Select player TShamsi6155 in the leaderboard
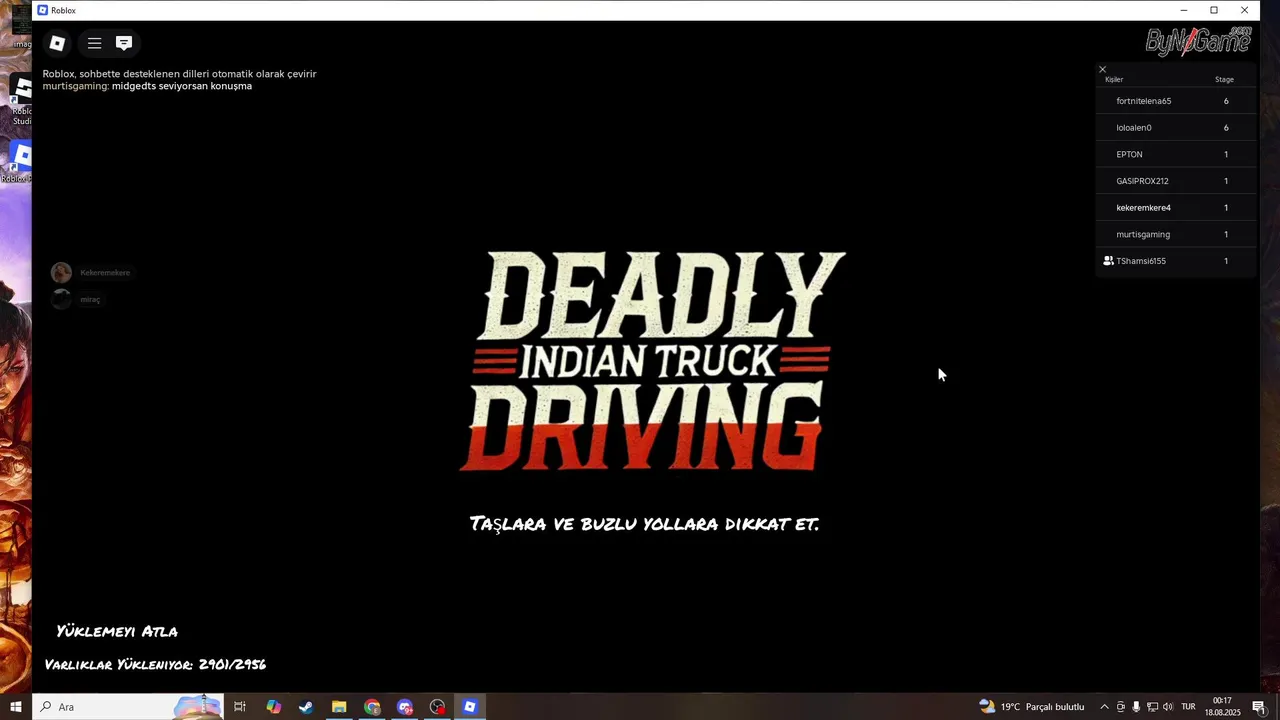The height and width of the screenshot is (720, 1280). (1176, 261)
